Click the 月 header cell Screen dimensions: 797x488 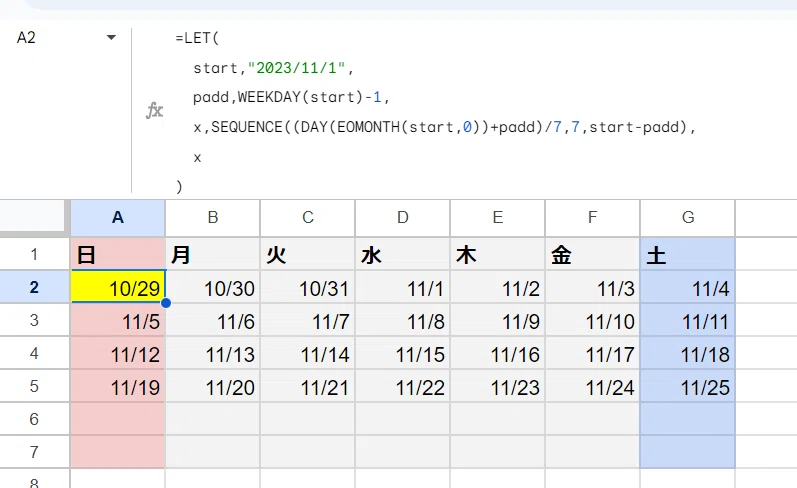tap(213, 254)
